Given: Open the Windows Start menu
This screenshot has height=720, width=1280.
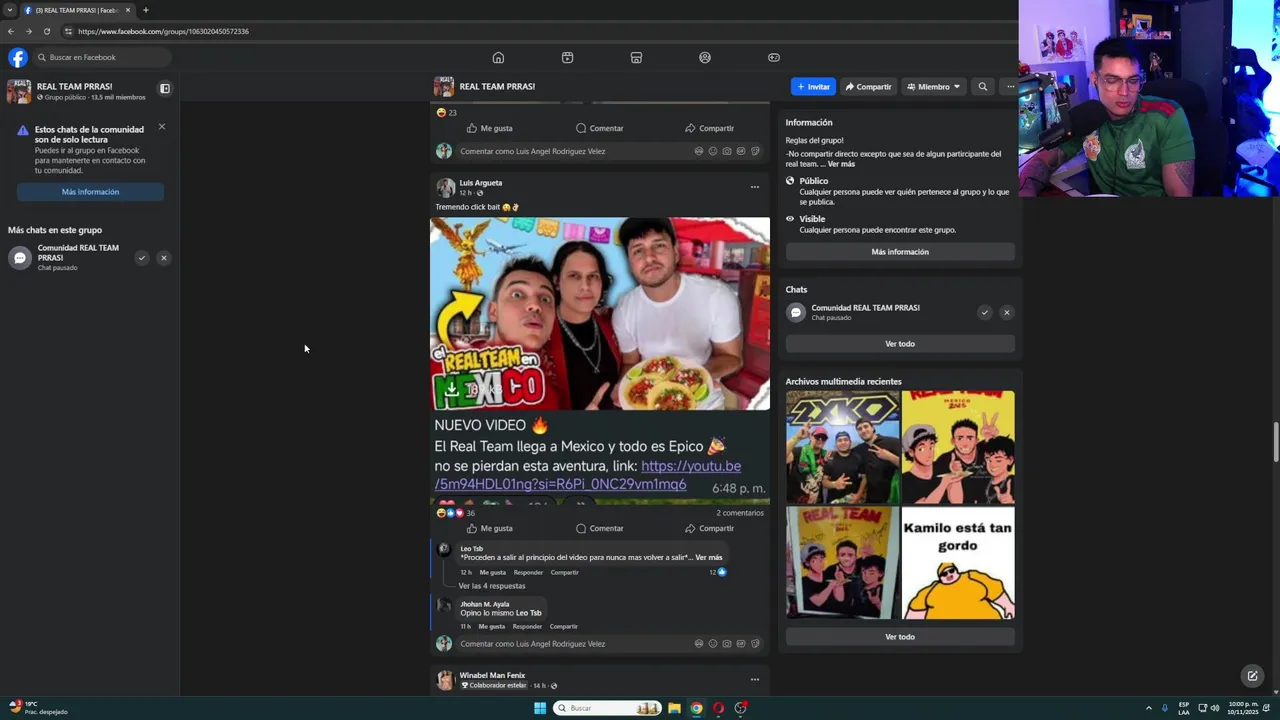Looking at the screenshot, I should (x=540, y=708).
